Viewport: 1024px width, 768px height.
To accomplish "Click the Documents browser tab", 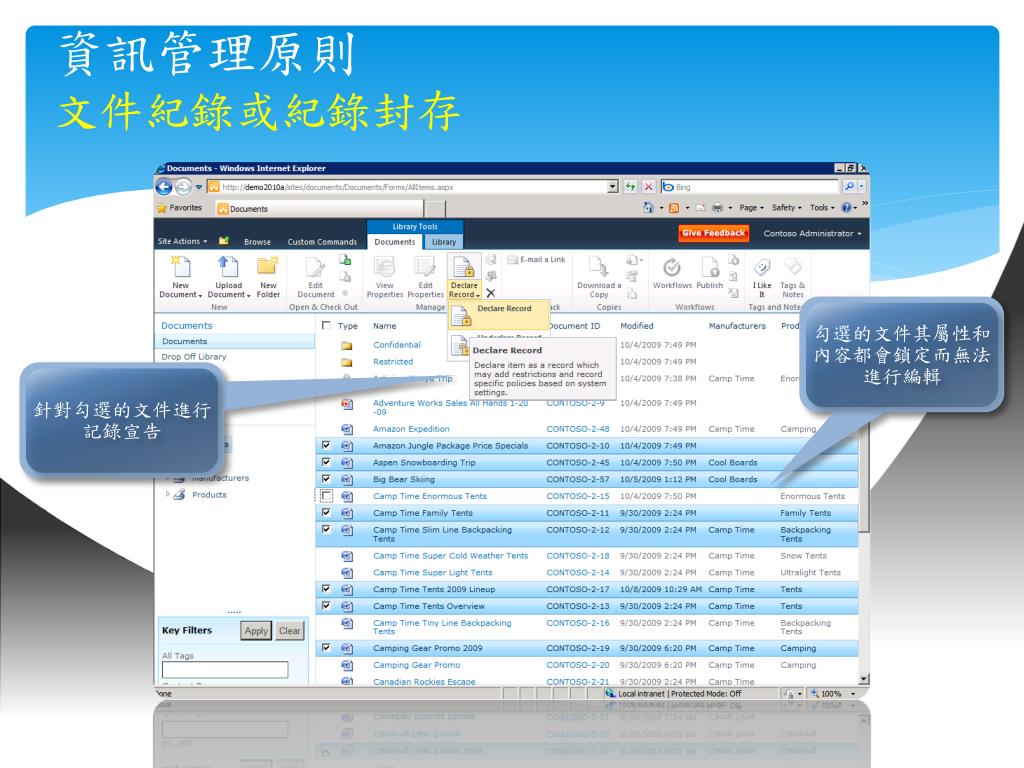I will [320, 209].
